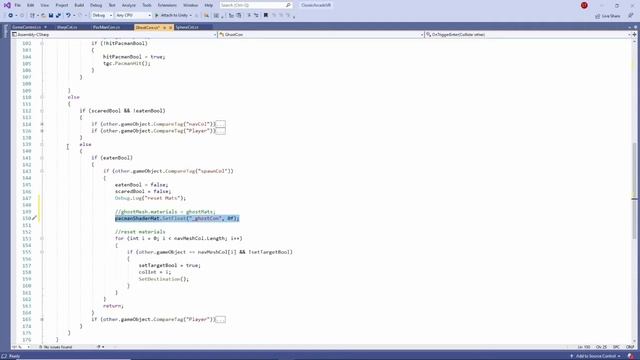640x360 pixels.
Task: Open the File menu
Action: tap(18, 5)
